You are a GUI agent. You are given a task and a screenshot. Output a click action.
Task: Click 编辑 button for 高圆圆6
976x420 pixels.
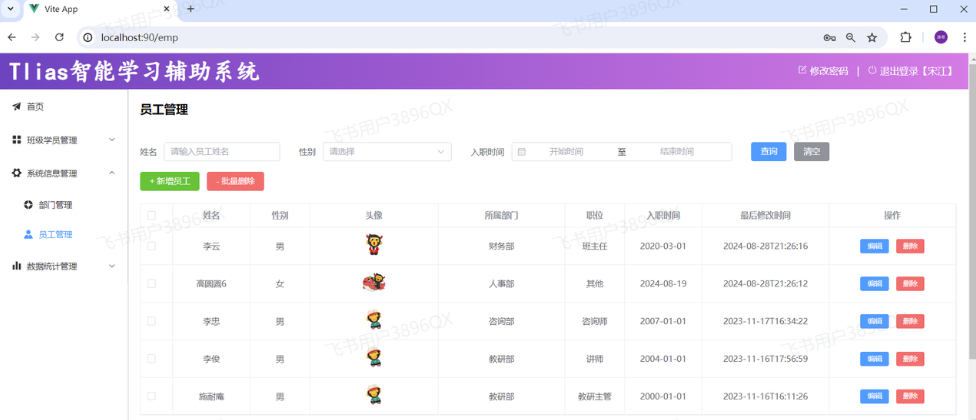point(875,284)
